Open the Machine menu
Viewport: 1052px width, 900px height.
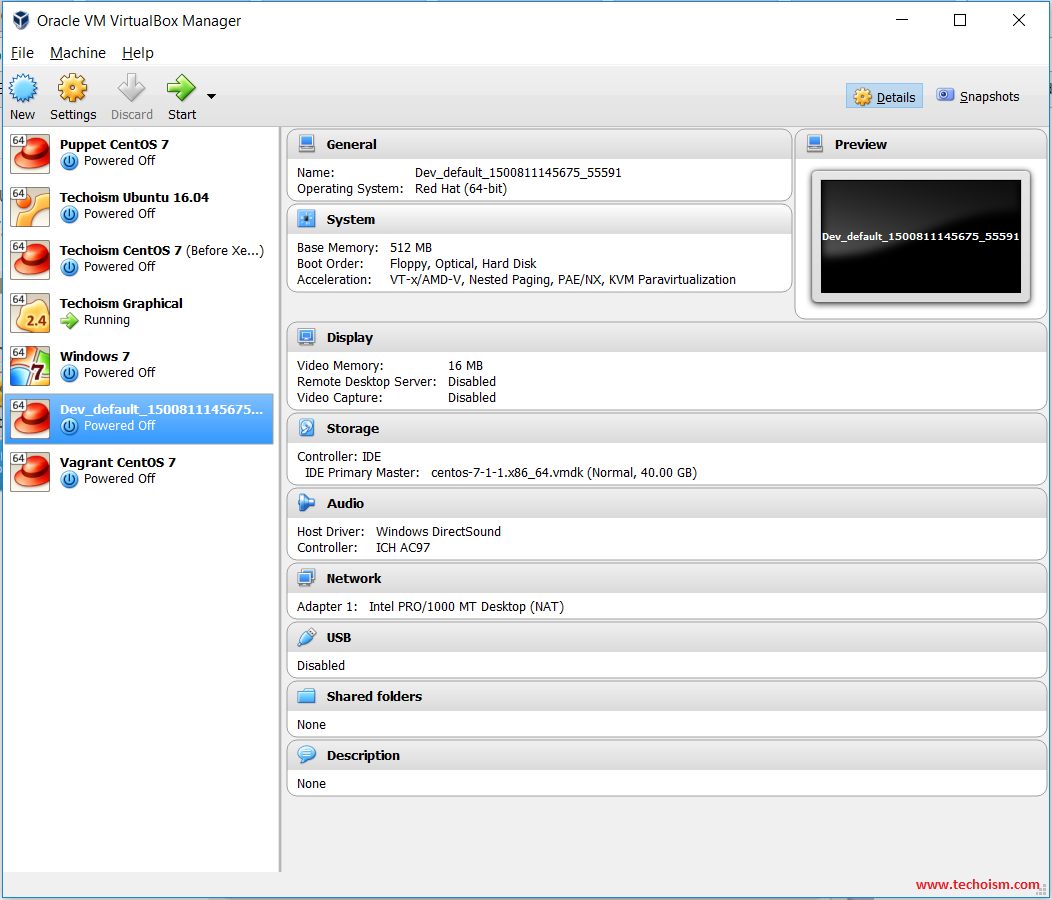(78, 53)
